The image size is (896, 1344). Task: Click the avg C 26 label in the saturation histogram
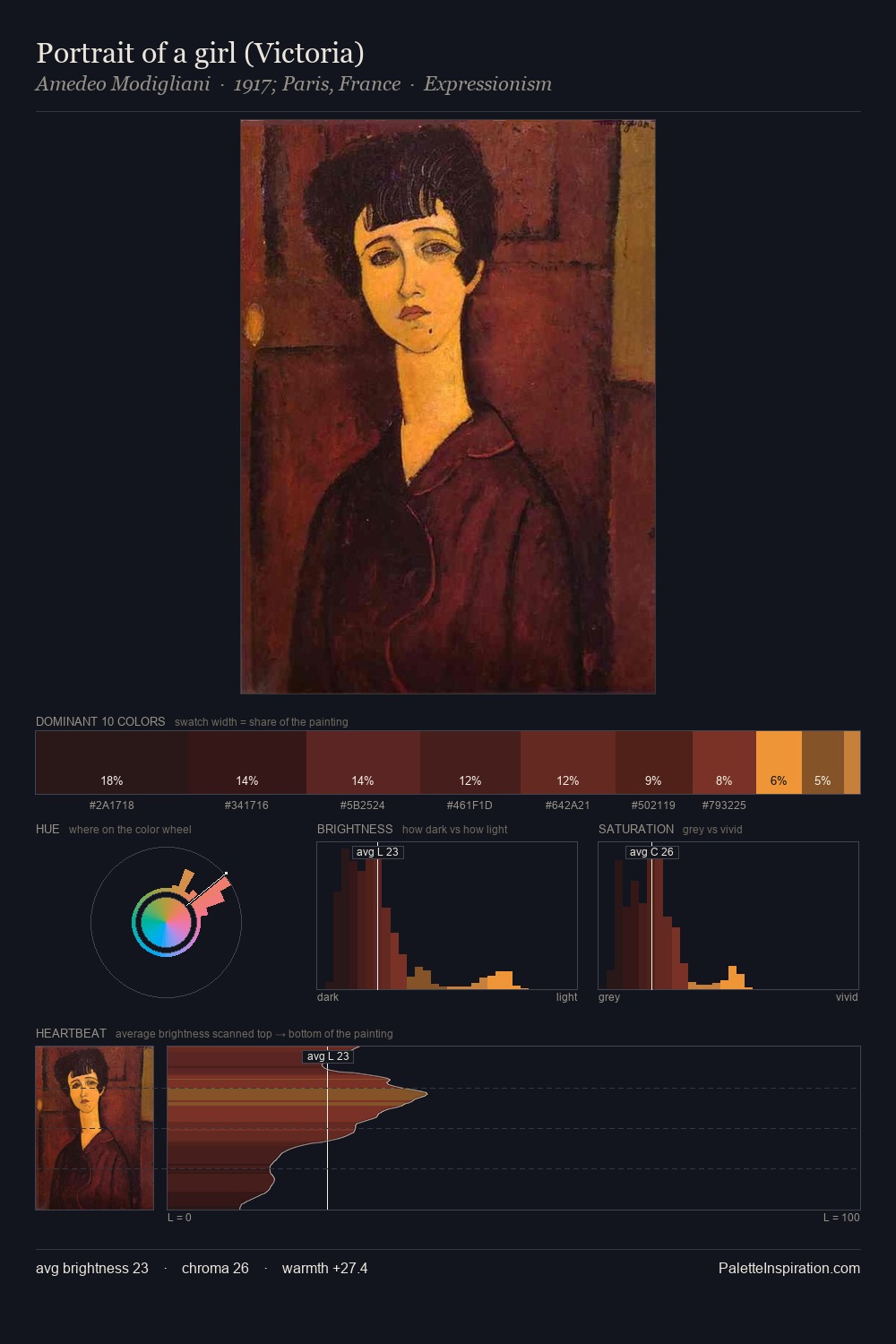[651, 852]
